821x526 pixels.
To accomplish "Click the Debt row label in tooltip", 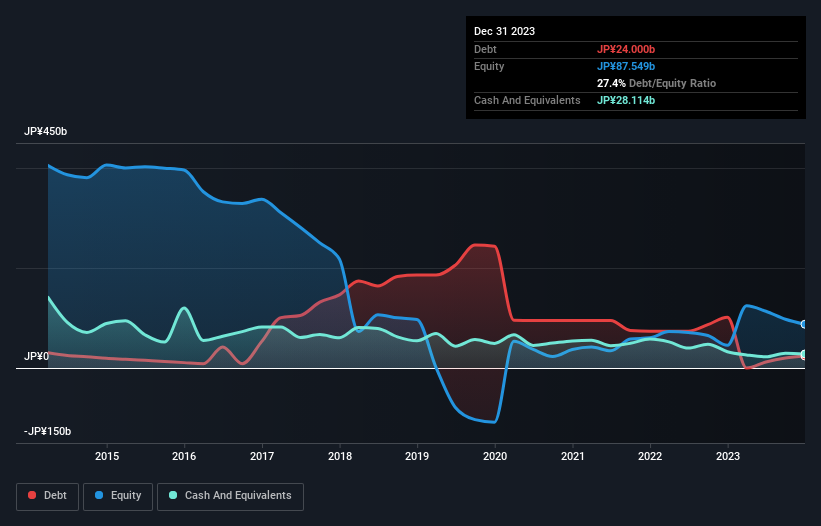I will [x=485, y=49].
